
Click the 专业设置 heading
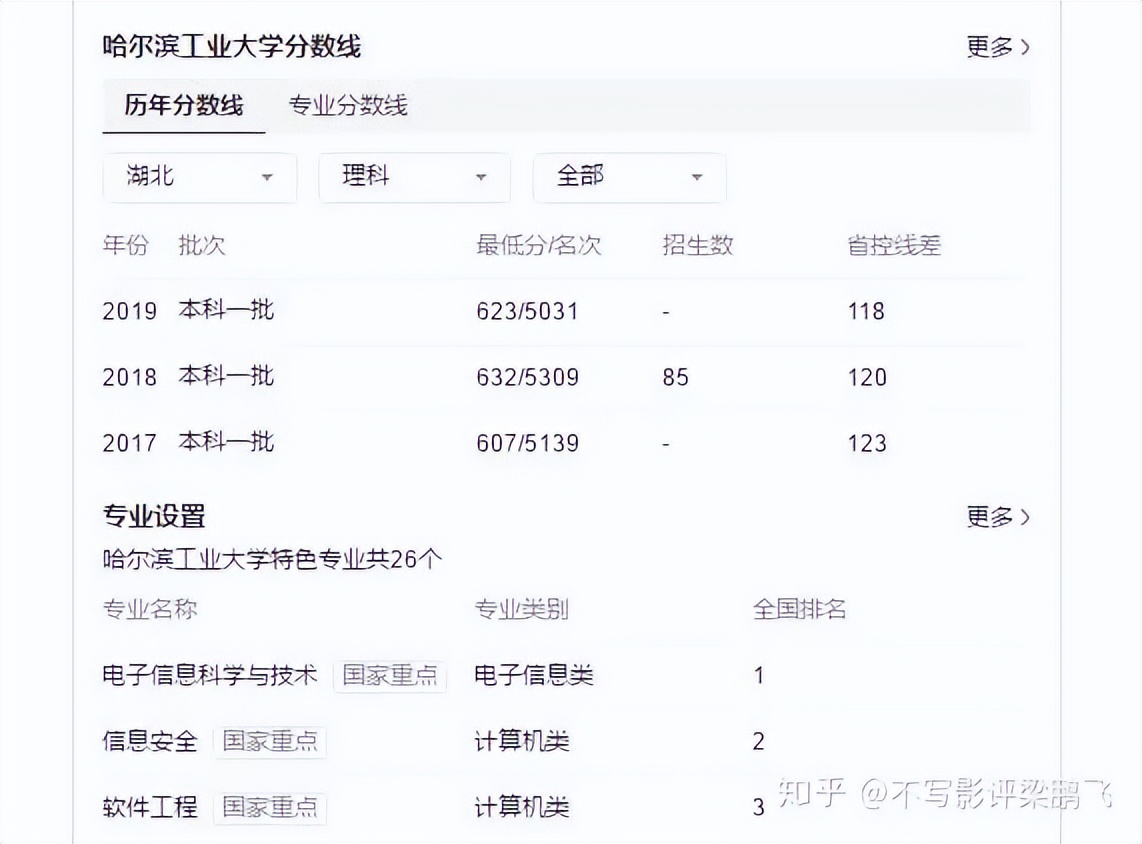154,516
